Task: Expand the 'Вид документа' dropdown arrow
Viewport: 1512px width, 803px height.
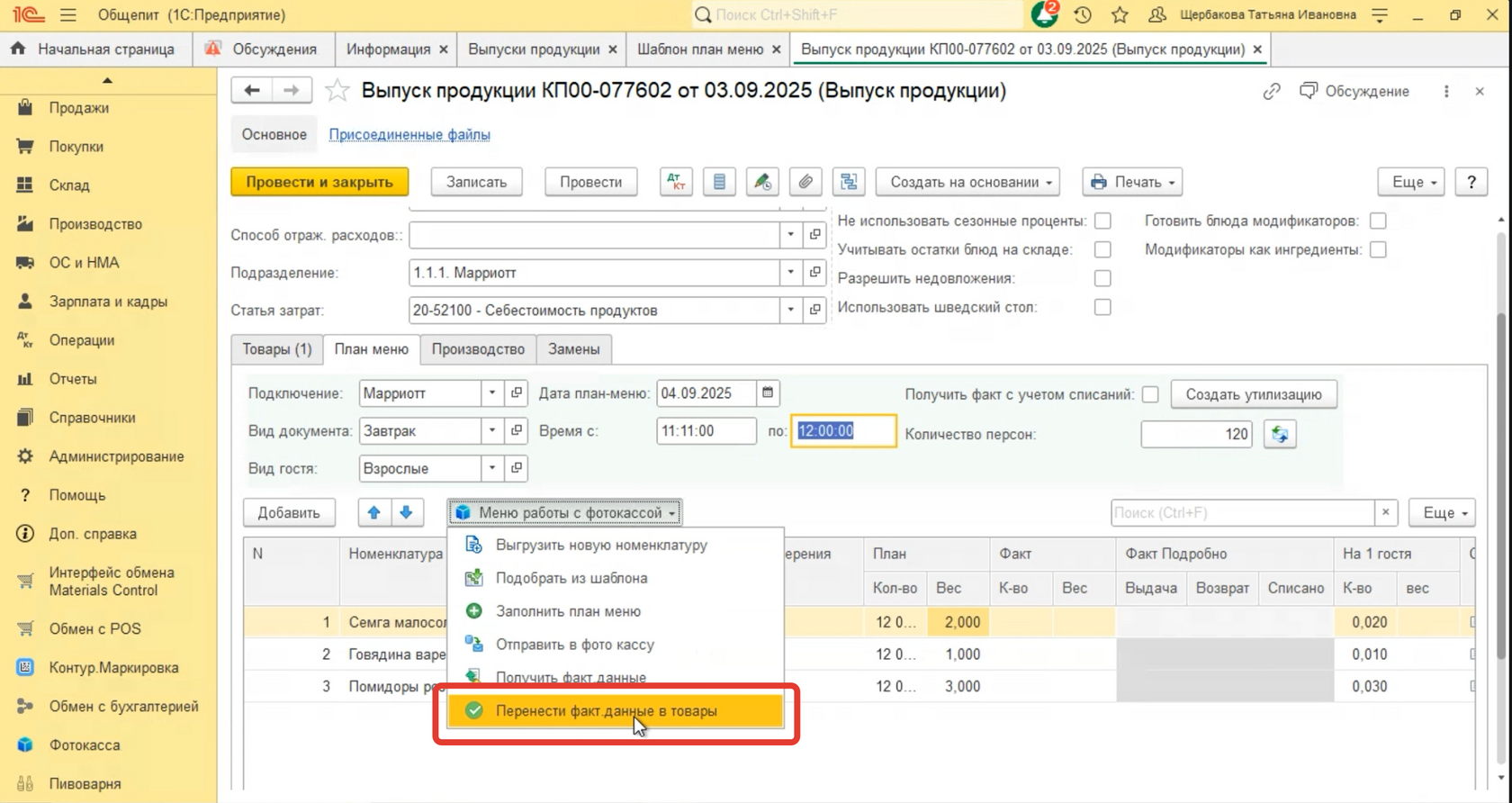Action: [492, 431]
